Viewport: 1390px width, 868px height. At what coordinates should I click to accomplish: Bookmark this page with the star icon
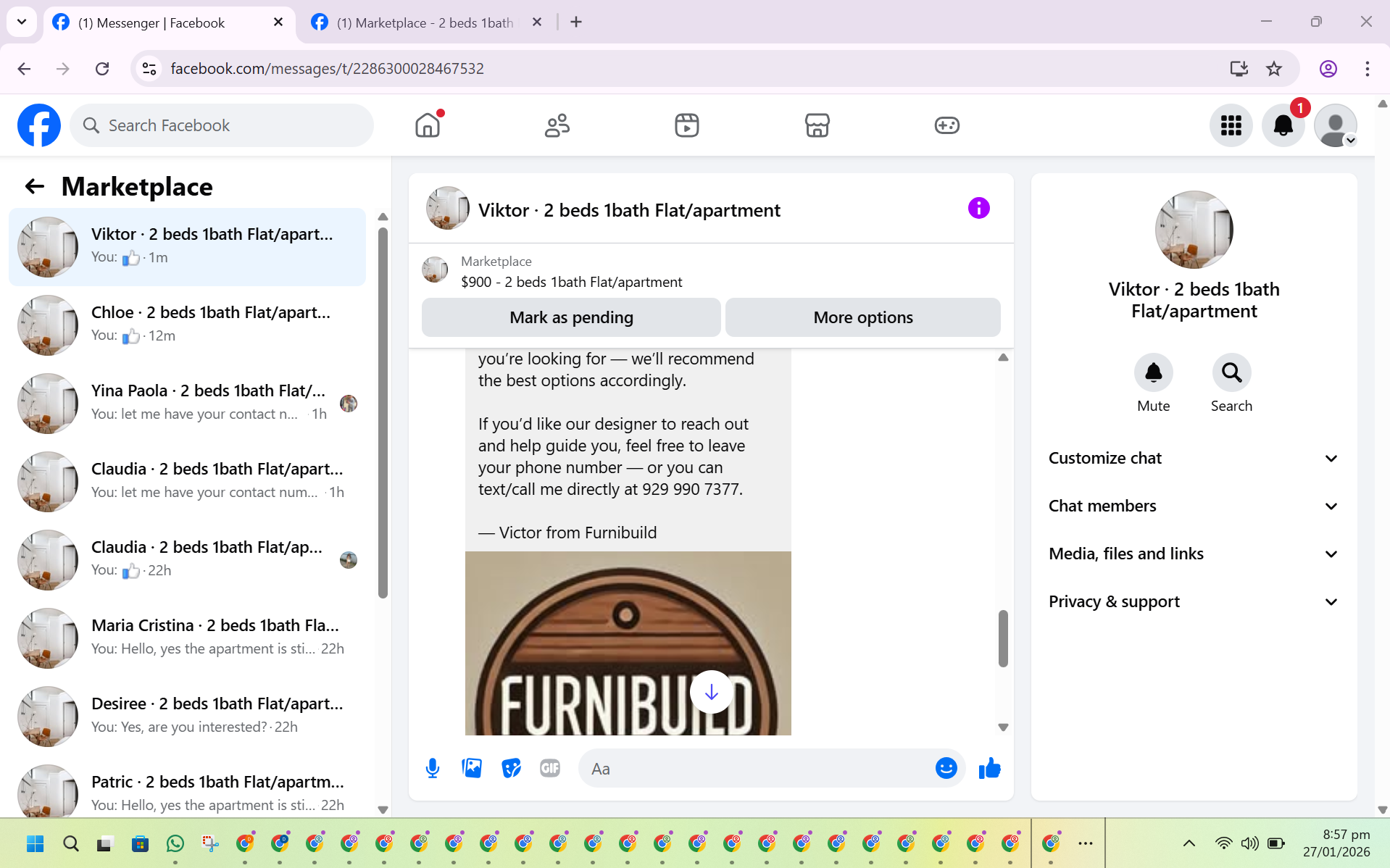pos(1273,69)
